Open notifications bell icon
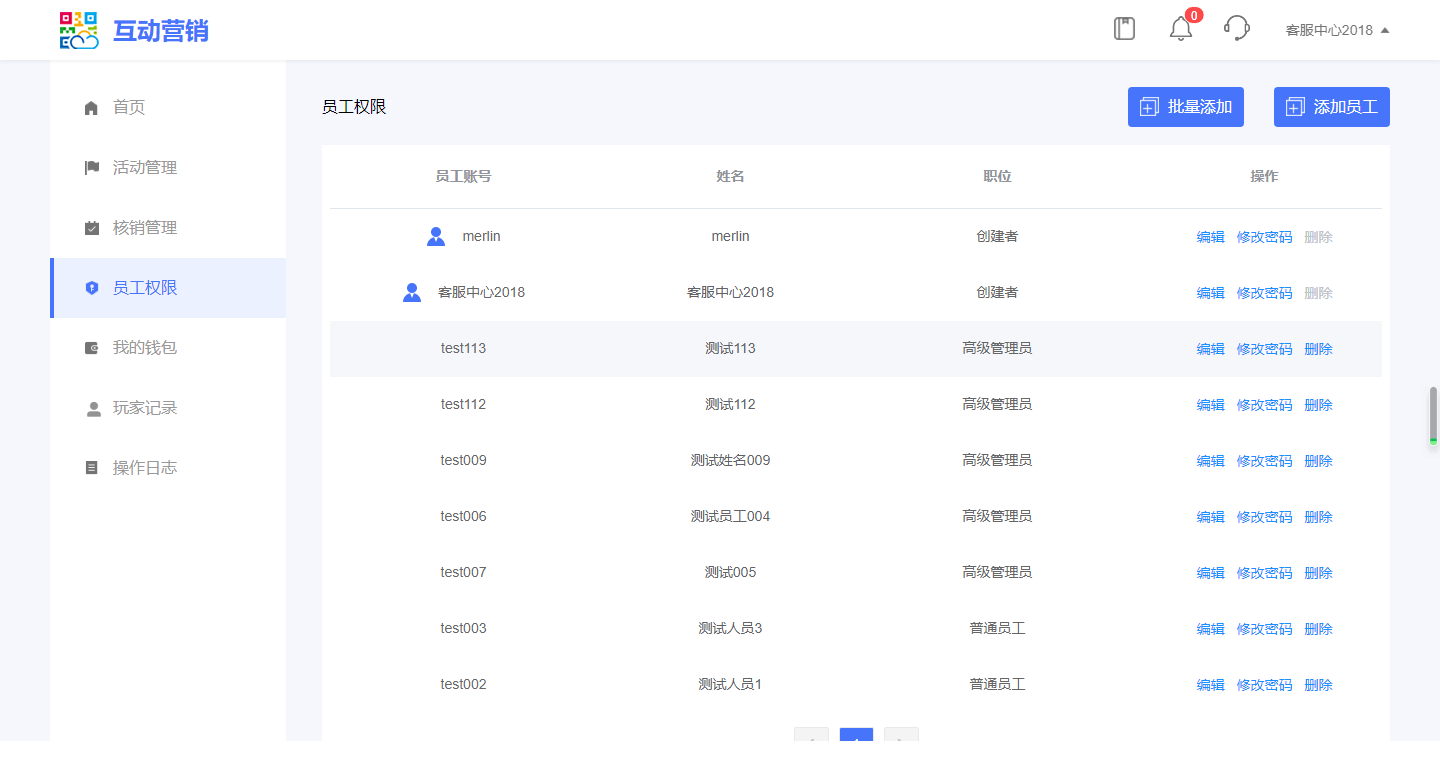The image size is (1440, 757). (x=1181, y=29)
